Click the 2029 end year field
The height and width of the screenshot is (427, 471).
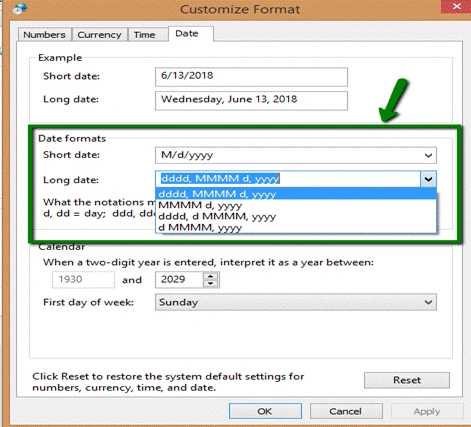pos(179,279)
